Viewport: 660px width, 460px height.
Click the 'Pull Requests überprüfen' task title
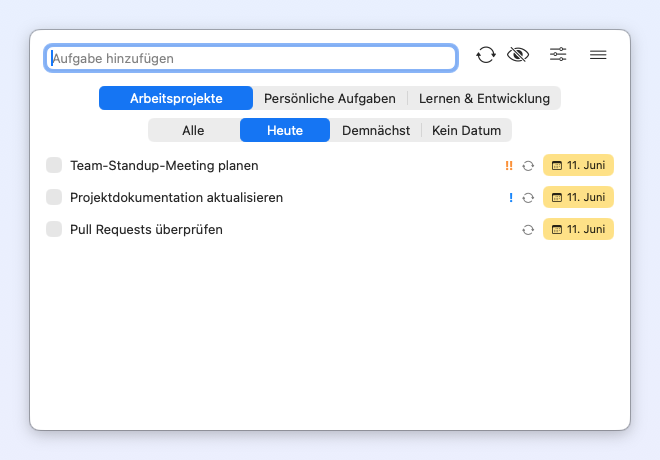coord(146,229)
